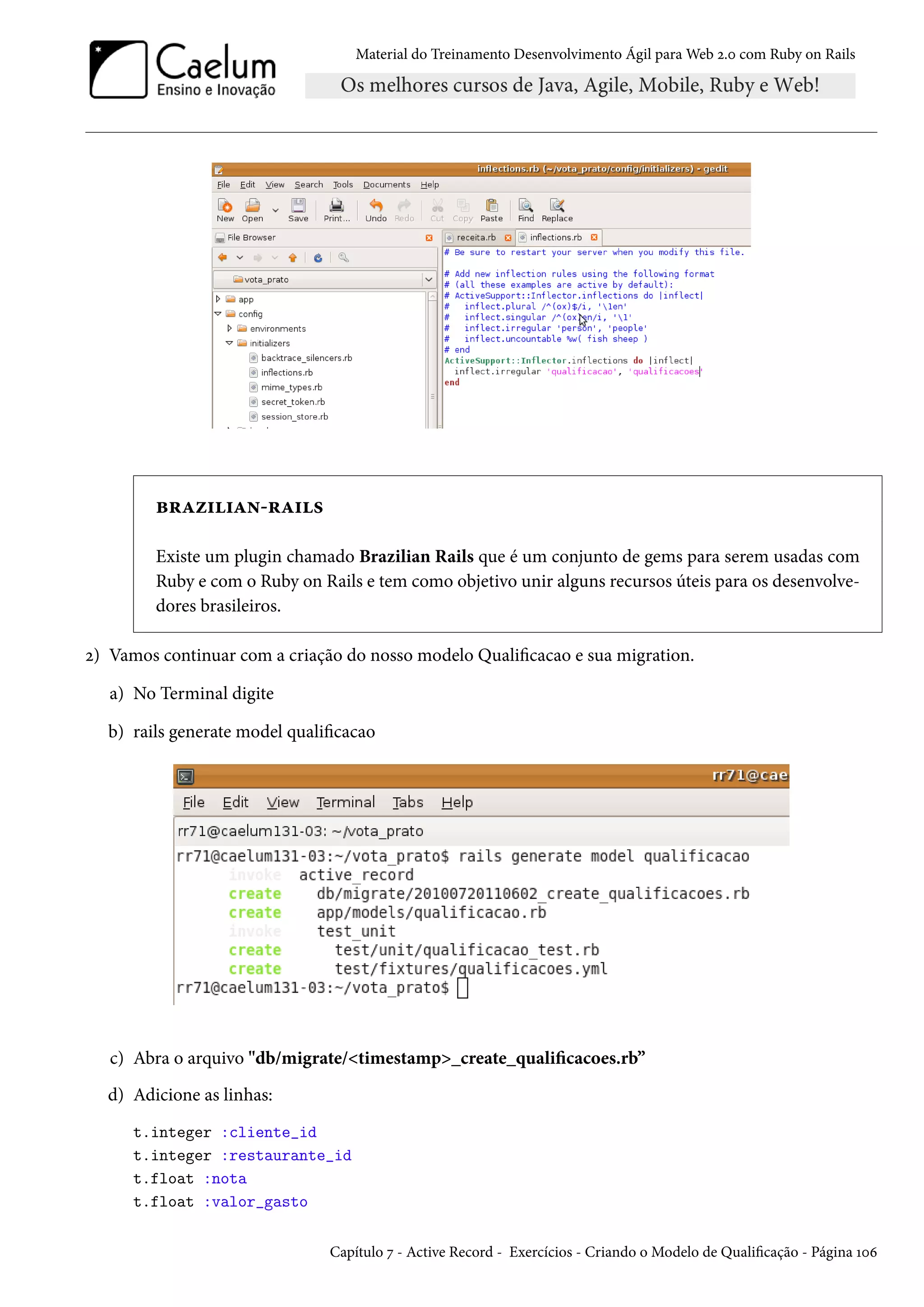The width and height of the screenshot is (924, 1307).
Task: Click the 'qualificacoes' string in editor
Action: pyautogui.click(x=665, y=372)
